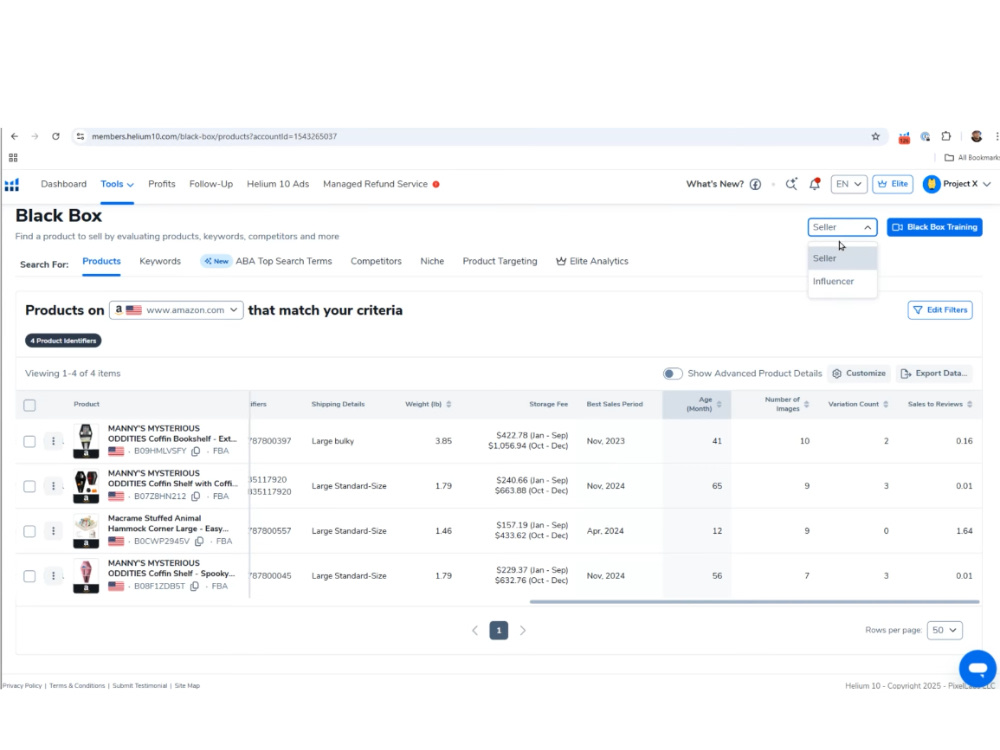Click the Elite plan button
This screenshot has height=750, width=1000.
pos(893,184)
